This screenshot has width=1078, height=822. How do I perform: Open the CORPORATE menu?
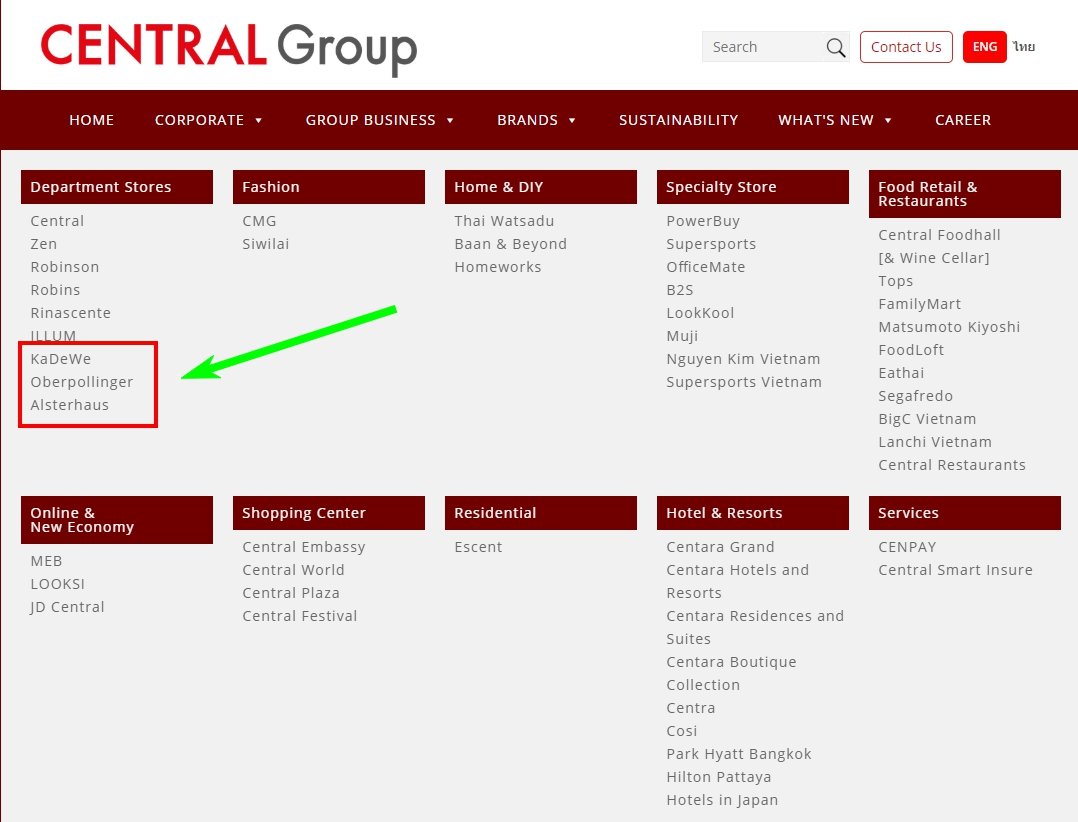[x=199, y=120]
